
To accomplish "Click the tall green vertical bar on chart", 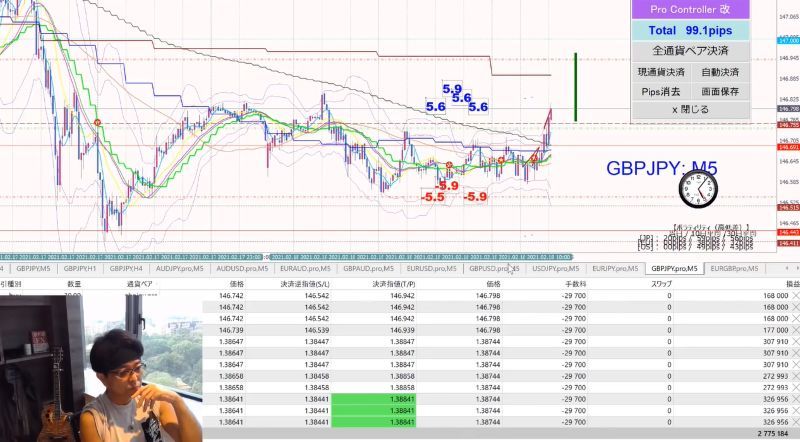I will [x=576, y=87].
